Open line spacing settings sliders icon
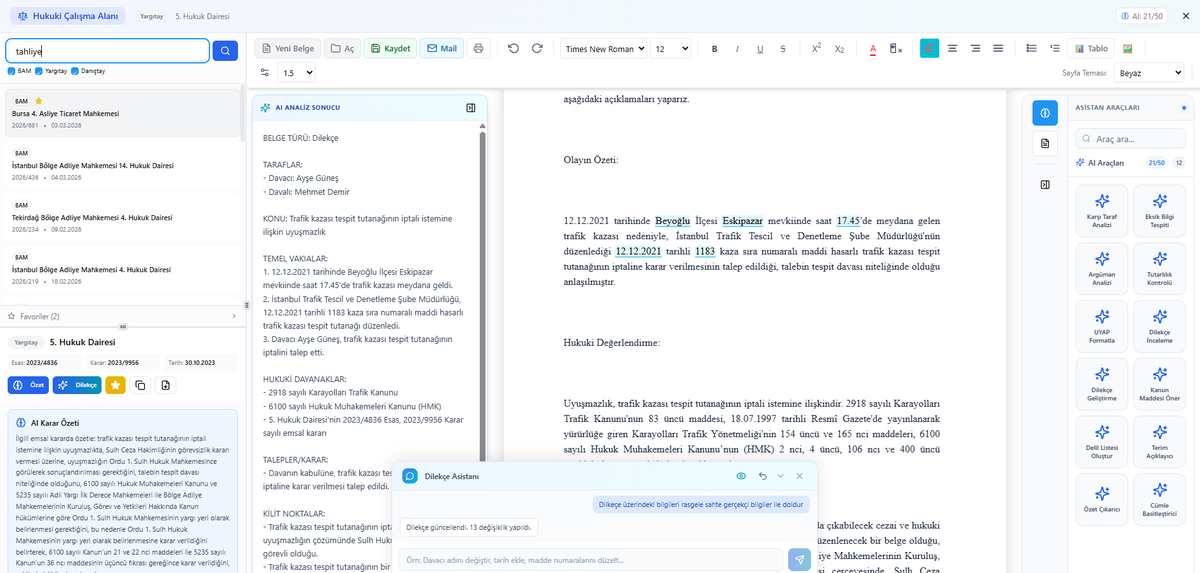Image resolution: width=1200 pixels, height=573 pixels. tap(265, 73)
